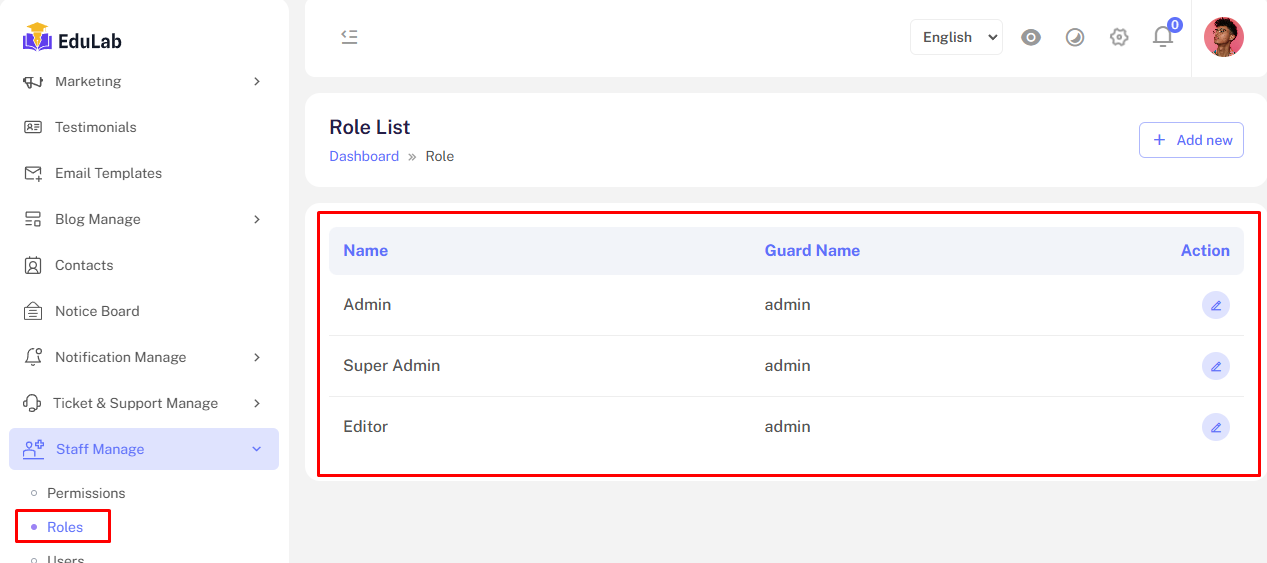The height and width of the screenshot is (563, 1267).
Task: Select Roles in the sidebar submenu
Action: [65, 527]
